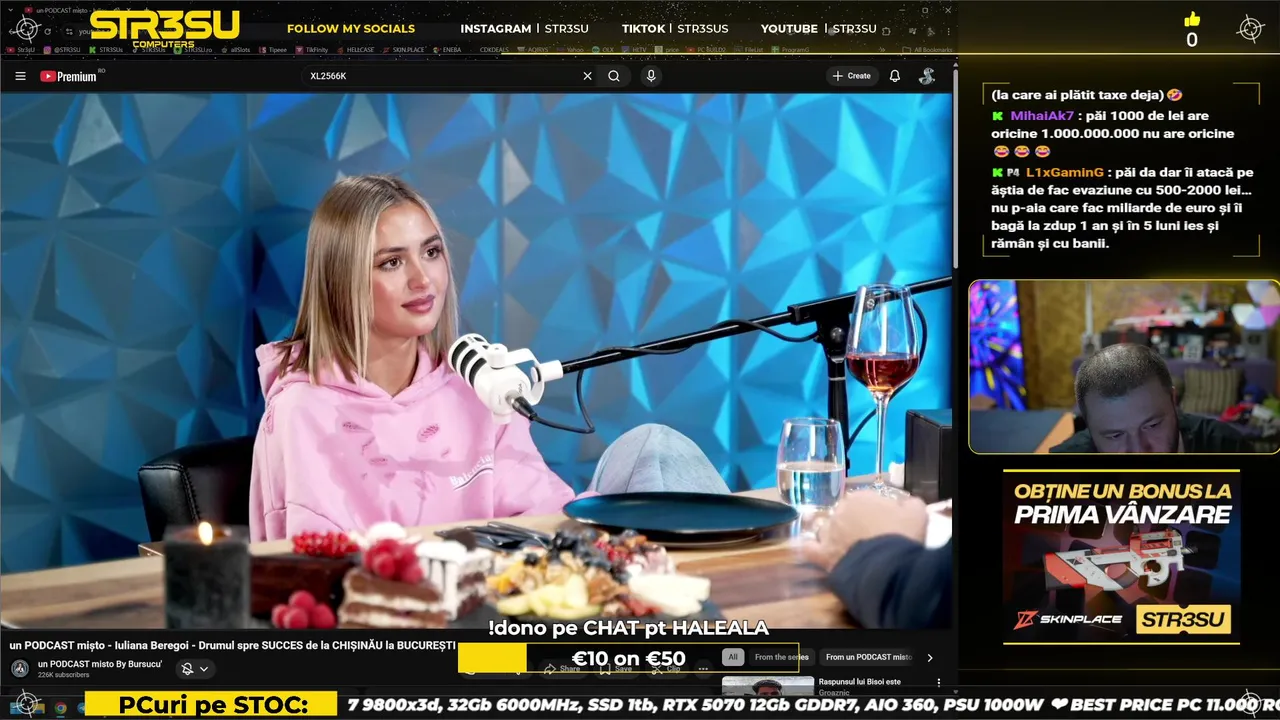This screenshot has height=720, width=1280.
Task: Open the allSlots bookmark
Action: pyautogui.click(x=236, y=49)
